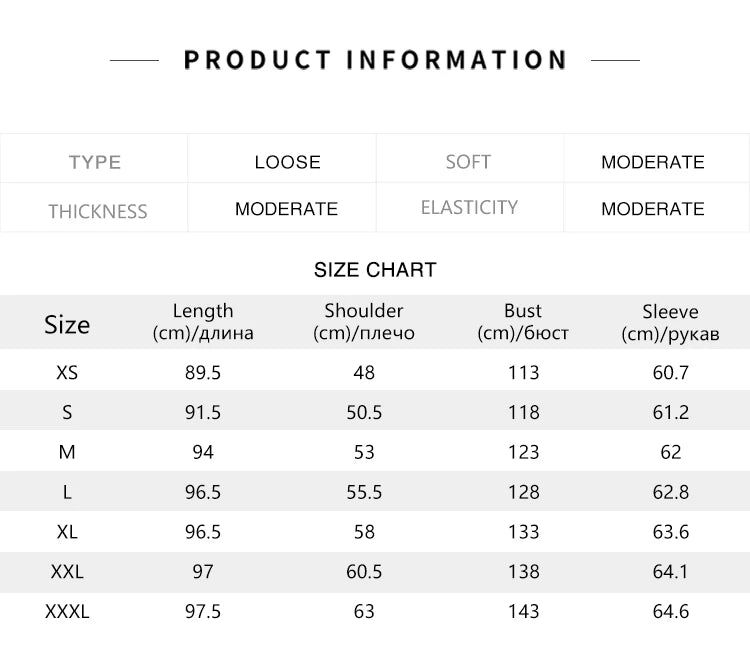Select the LOOSE value cell
750x657 pixels.
287,162
